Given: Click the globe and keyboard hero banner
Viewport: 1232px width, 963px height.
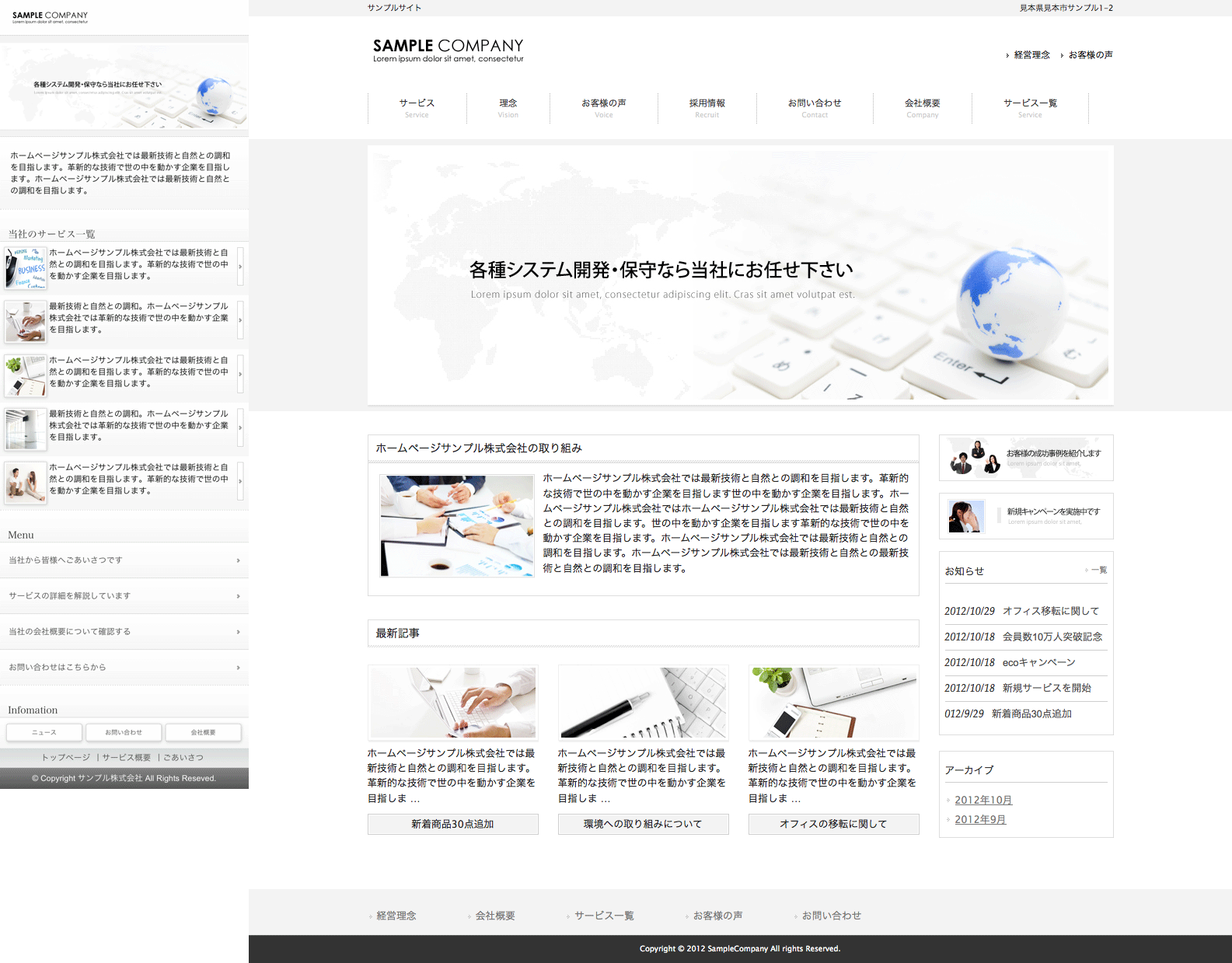Looking at the screenshot, I should pyautogui.click(x=740, y=275).
